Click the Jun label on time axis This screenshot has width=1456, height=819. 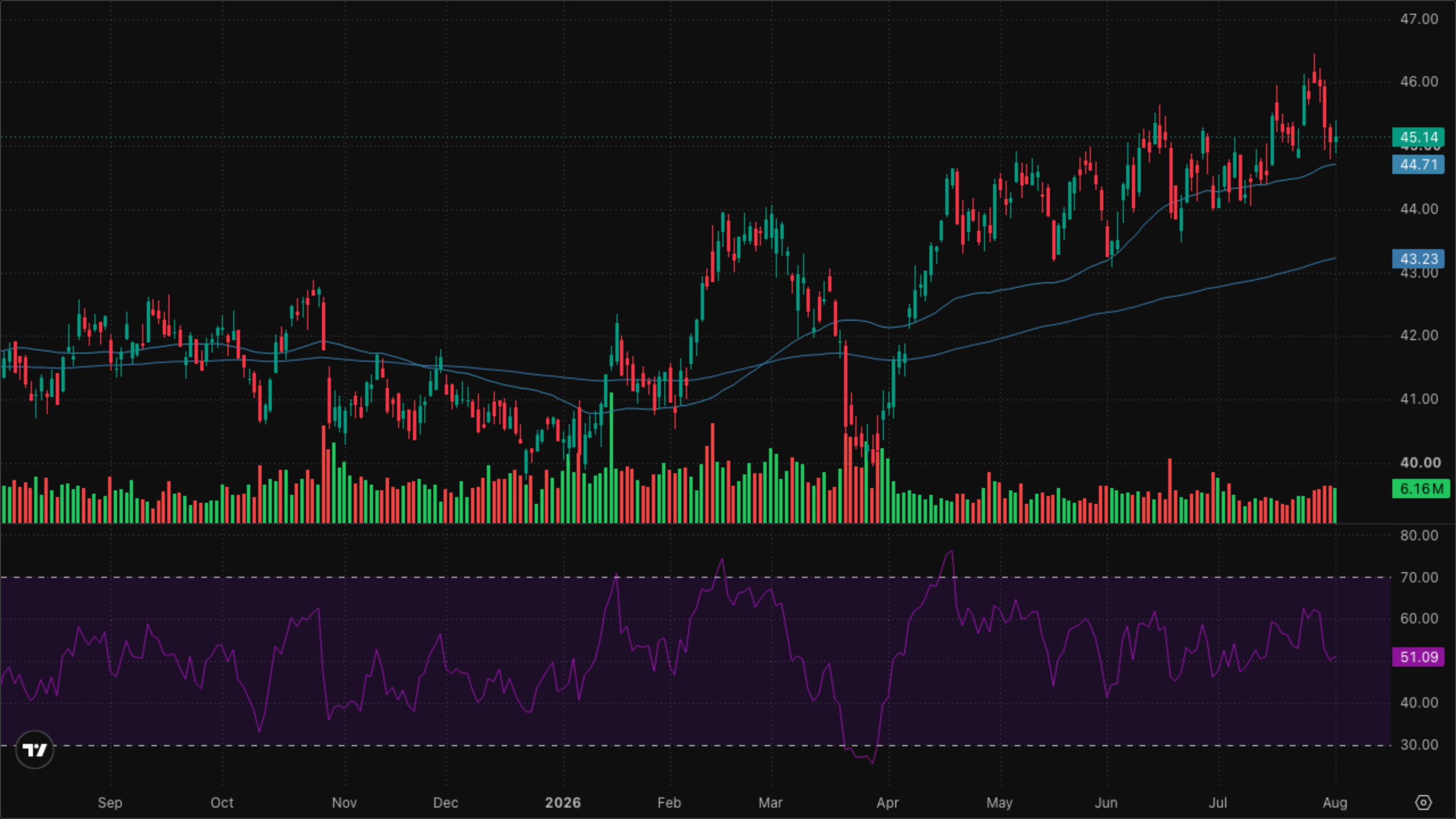point(1106,803)
